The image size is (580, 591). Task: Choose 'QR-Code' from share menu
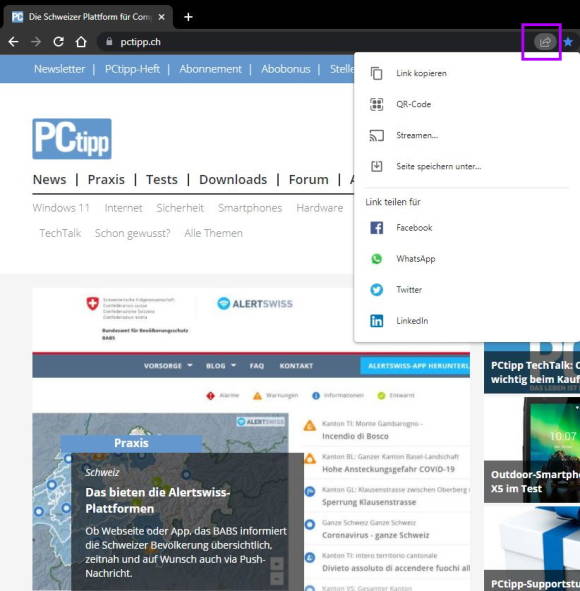[467, 104]
